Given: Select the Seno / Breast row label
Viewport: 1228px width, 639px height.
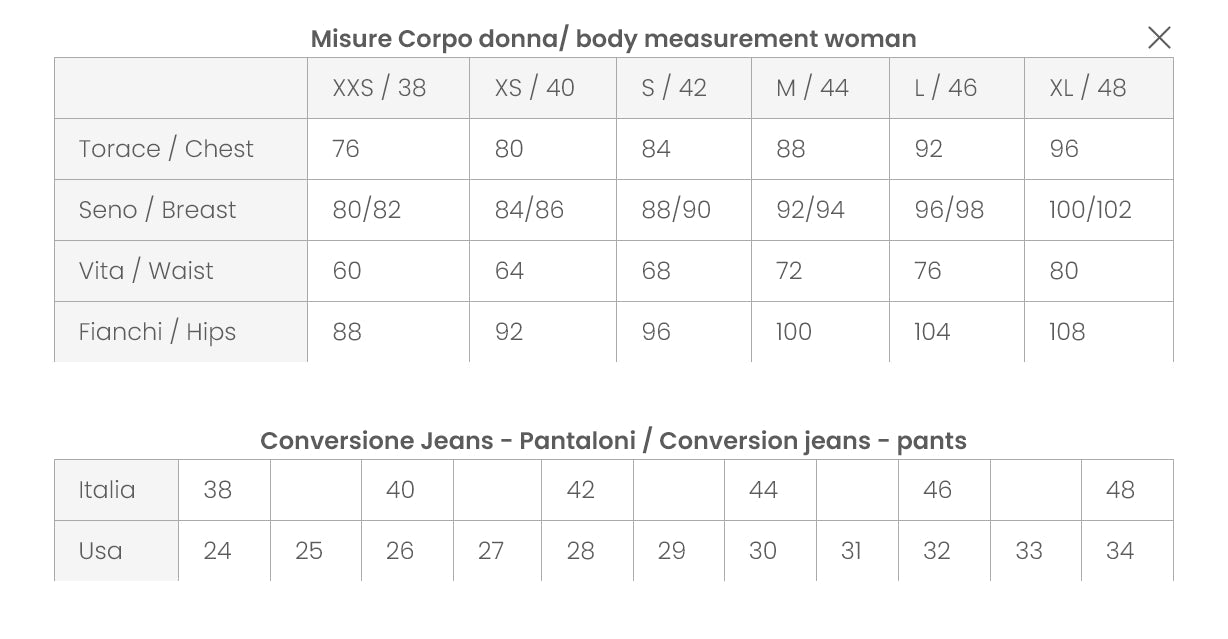Looking at the screenshot, I should click(157, 210).
